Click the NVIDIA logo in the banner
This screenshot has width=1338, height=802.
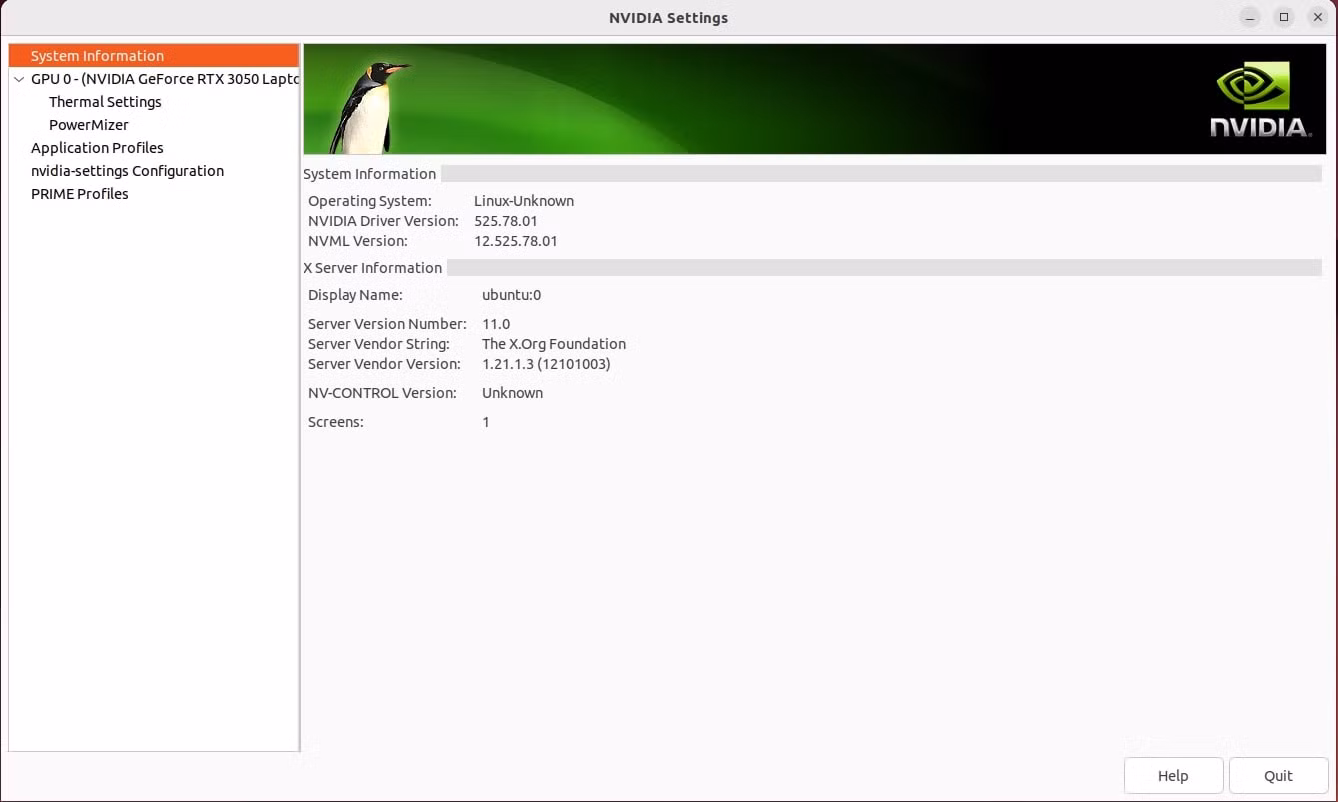tap(1259, 99)
